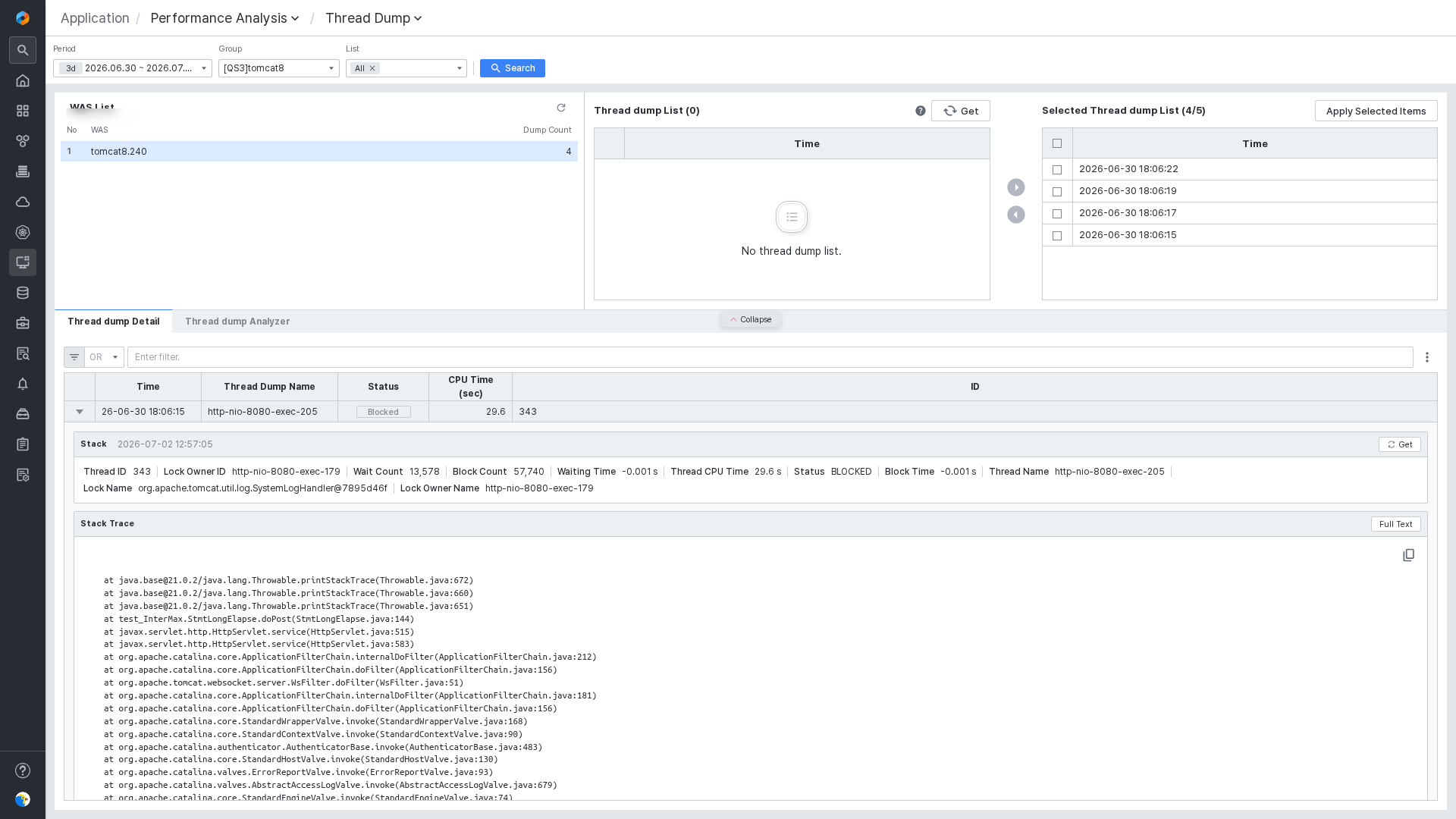
Task: Check the 2026-06-30 18:06:22 dump checkbox
Action: [1057, 170]
